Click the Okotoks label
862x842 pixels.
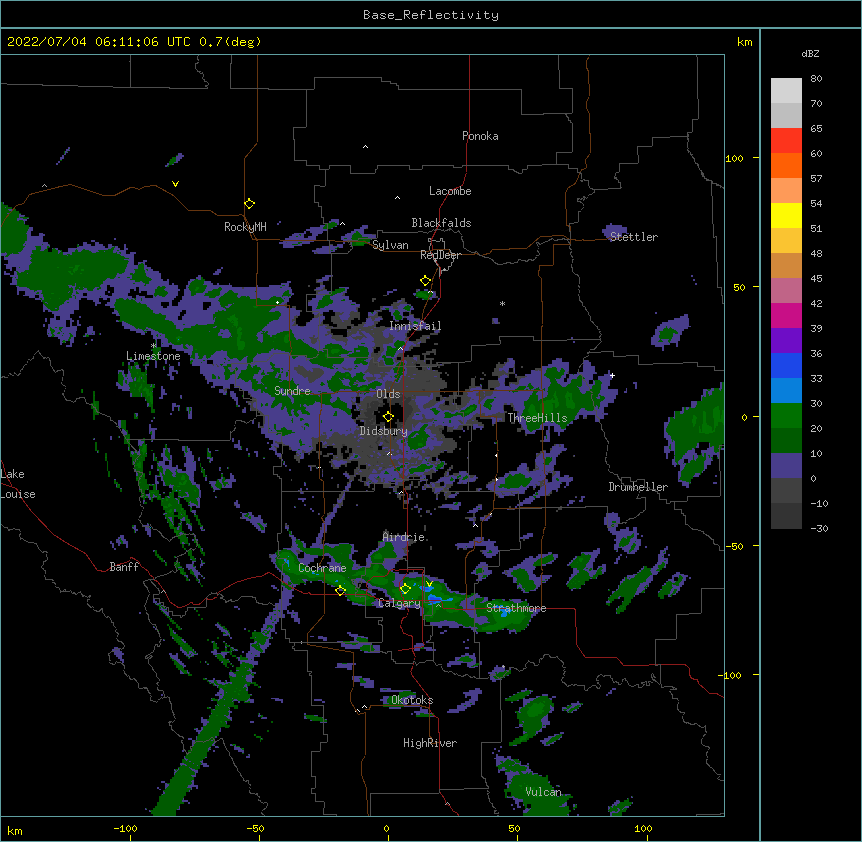(412, 700)
